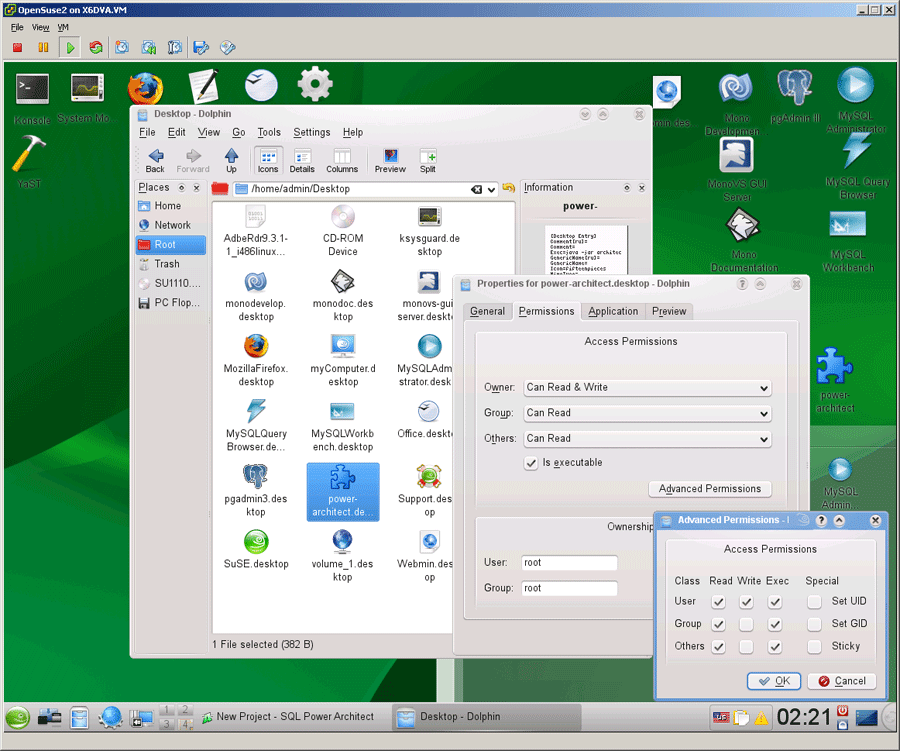900x751 pixels.
Task: Toggle User Exec permission checkbox
Action: pos(775,602)
